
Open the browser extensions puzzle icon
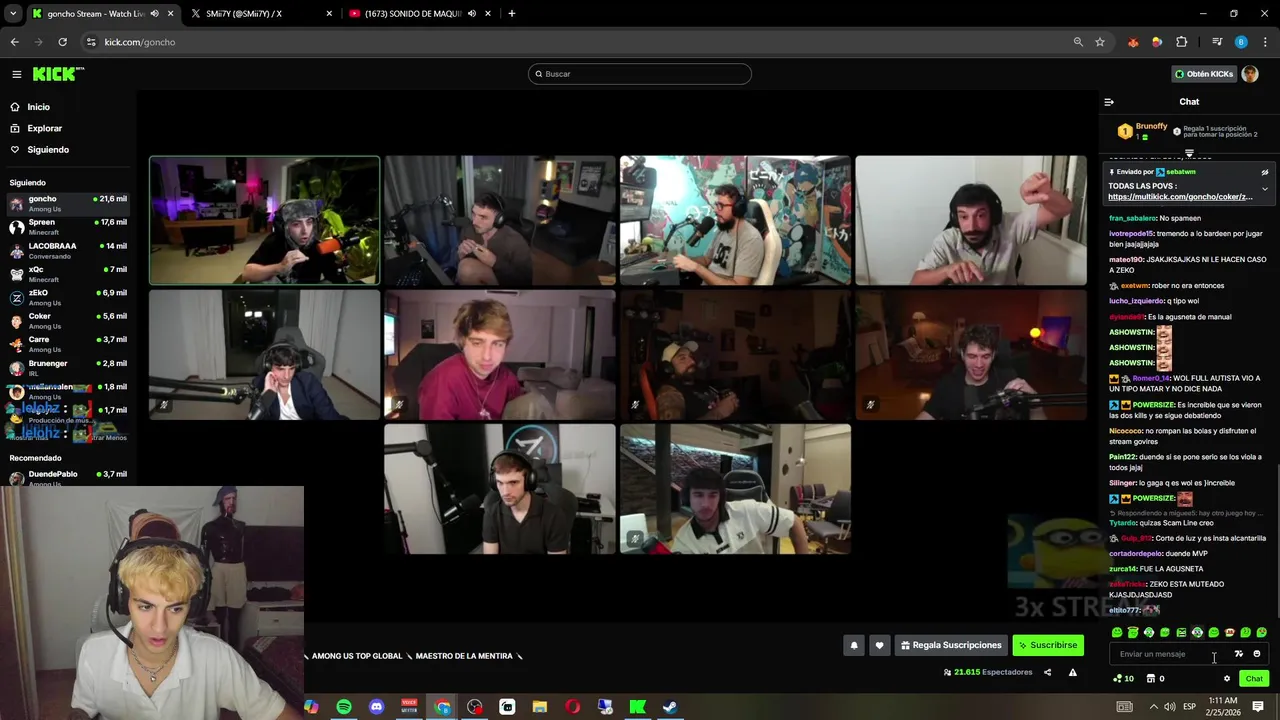(x=1182, y=42)
